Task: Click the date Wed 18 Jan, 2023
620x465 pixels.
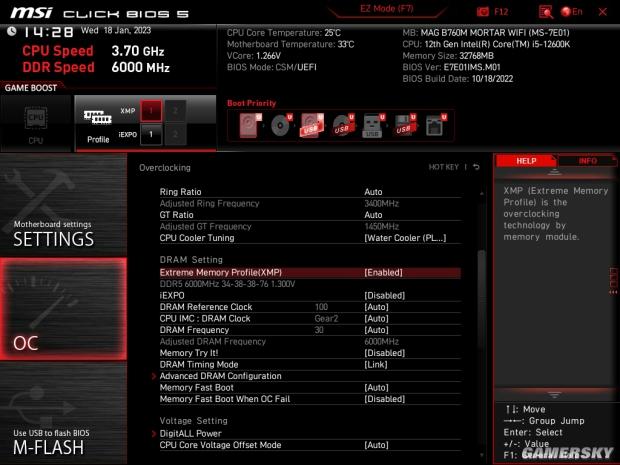Action: pos(116,30)
